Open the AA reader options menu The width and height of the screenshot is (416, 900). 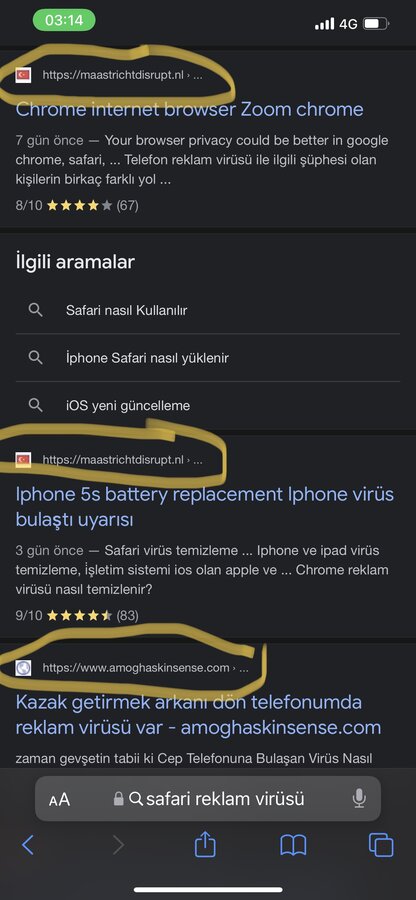pos(59,799)
